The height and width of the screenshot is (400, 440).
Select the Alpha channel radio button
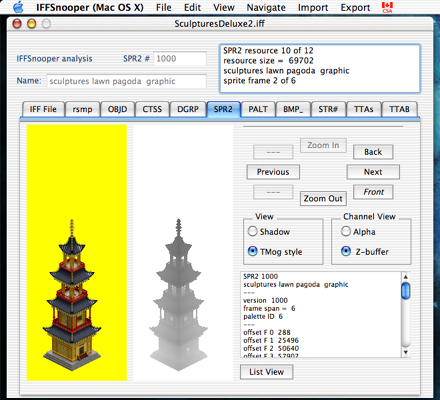[x=346, y=231]
